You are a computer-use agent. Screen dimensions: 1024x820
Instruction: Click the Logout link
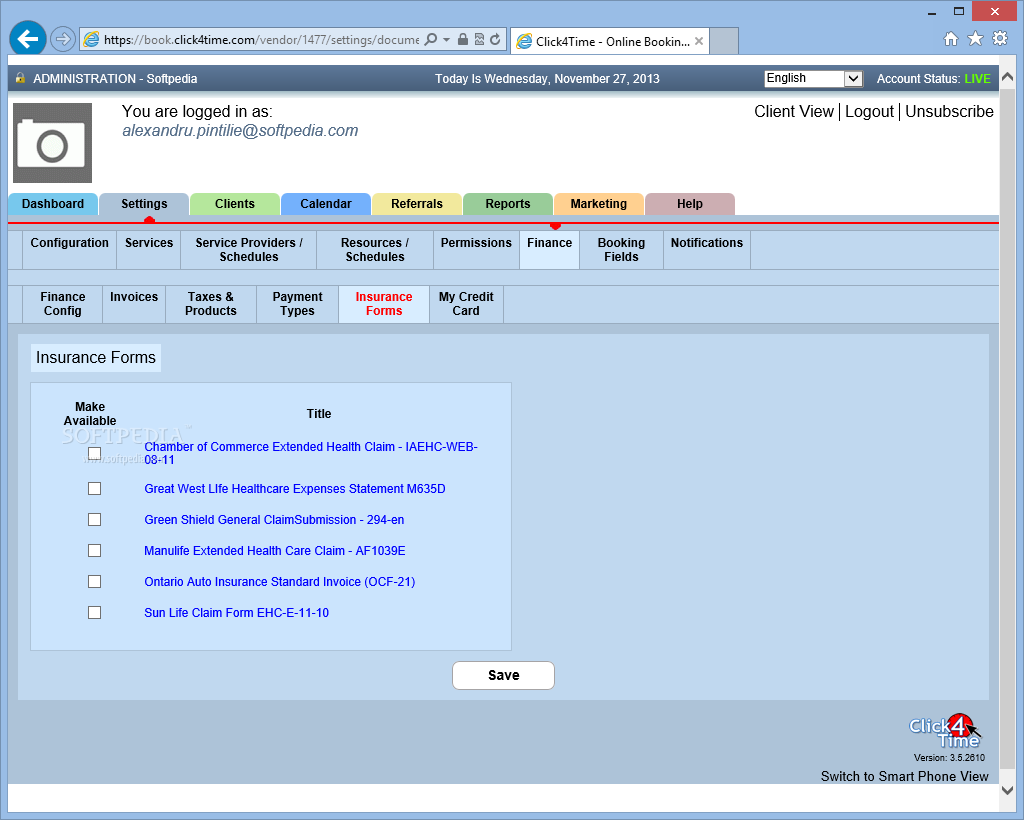(869, 112)
